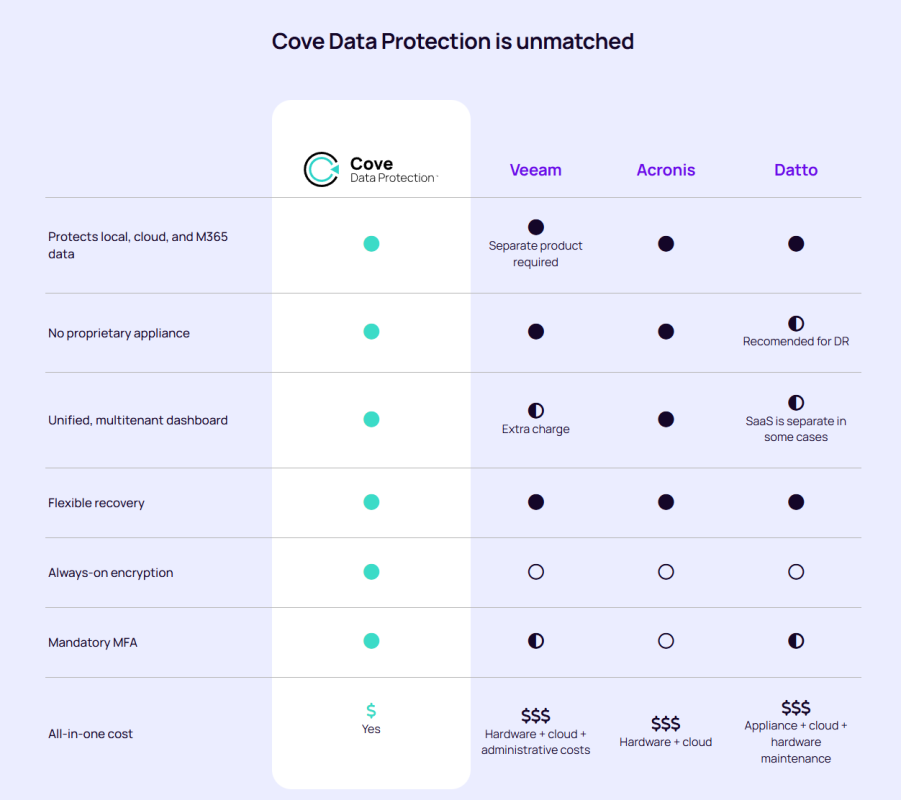Click Cove's teal dot for Mandatory MFA

point(371,641)
